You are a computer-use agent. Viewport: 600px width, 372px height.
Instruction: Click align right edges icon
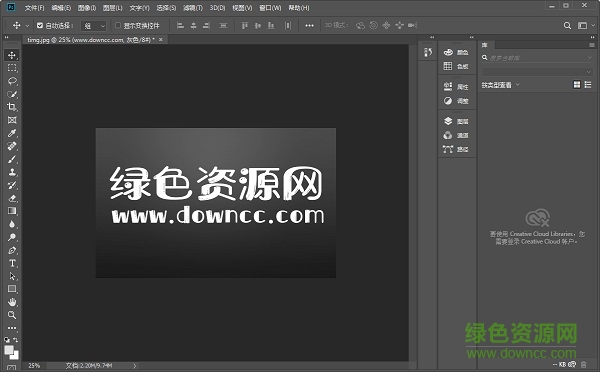(x=206, y=26)
